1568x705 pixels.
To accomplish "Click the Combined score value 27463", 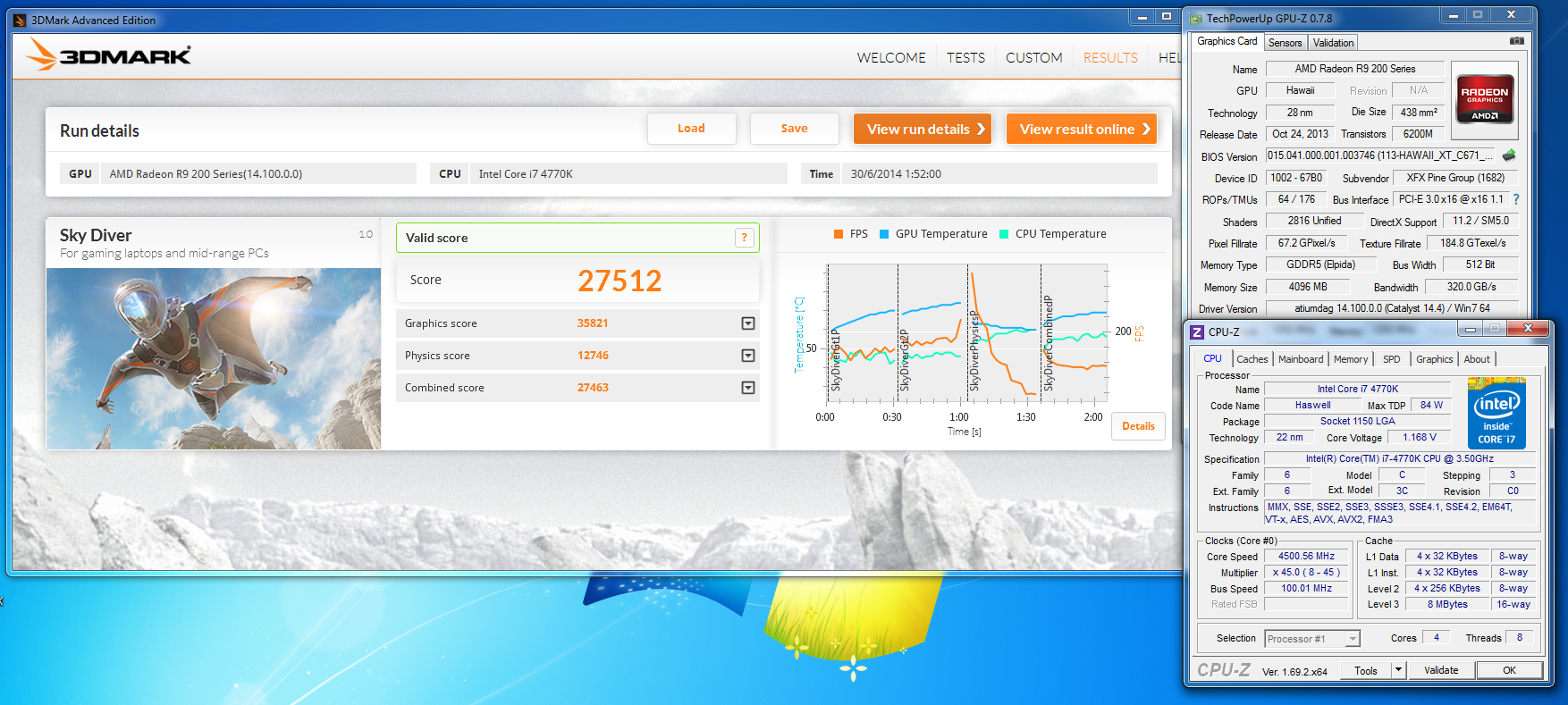I will click(x=593, y=388).
